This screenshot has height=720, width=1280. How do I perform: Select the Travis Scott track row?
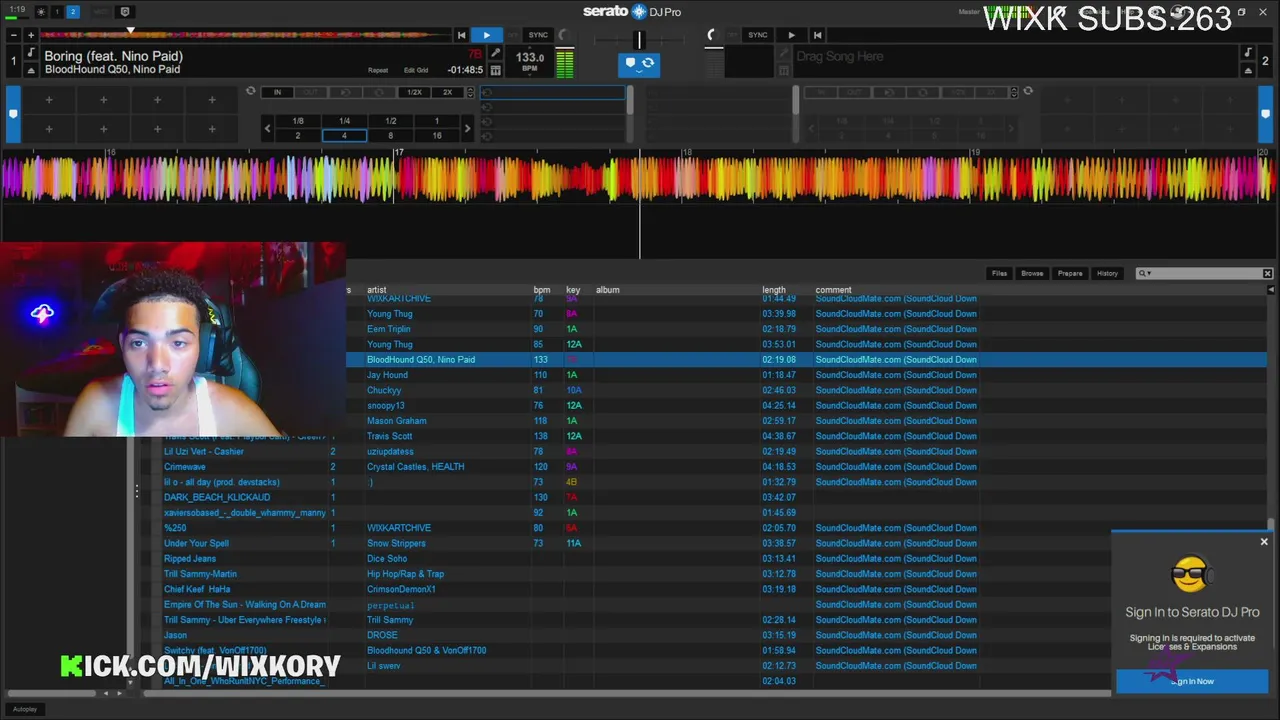pos(806,436)
